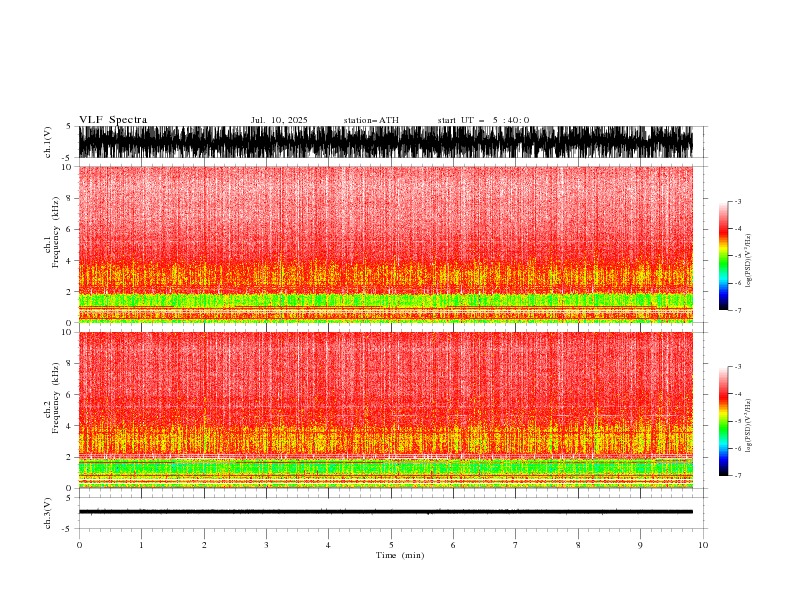Viewport: 792px width, 612px height.
Task: Click the "-7" label on ch.1 colorbar
Action: click(x=738, y=310)
